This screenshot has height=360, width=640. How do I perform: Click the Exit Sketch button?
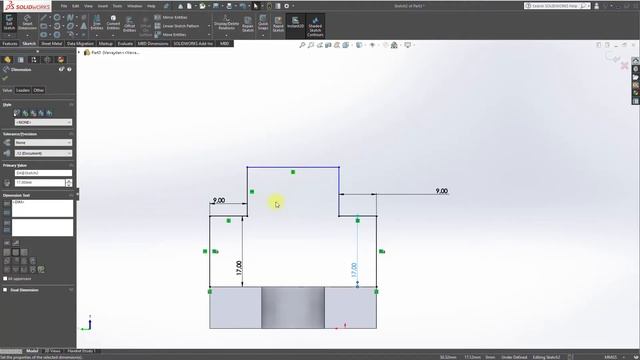9,23
